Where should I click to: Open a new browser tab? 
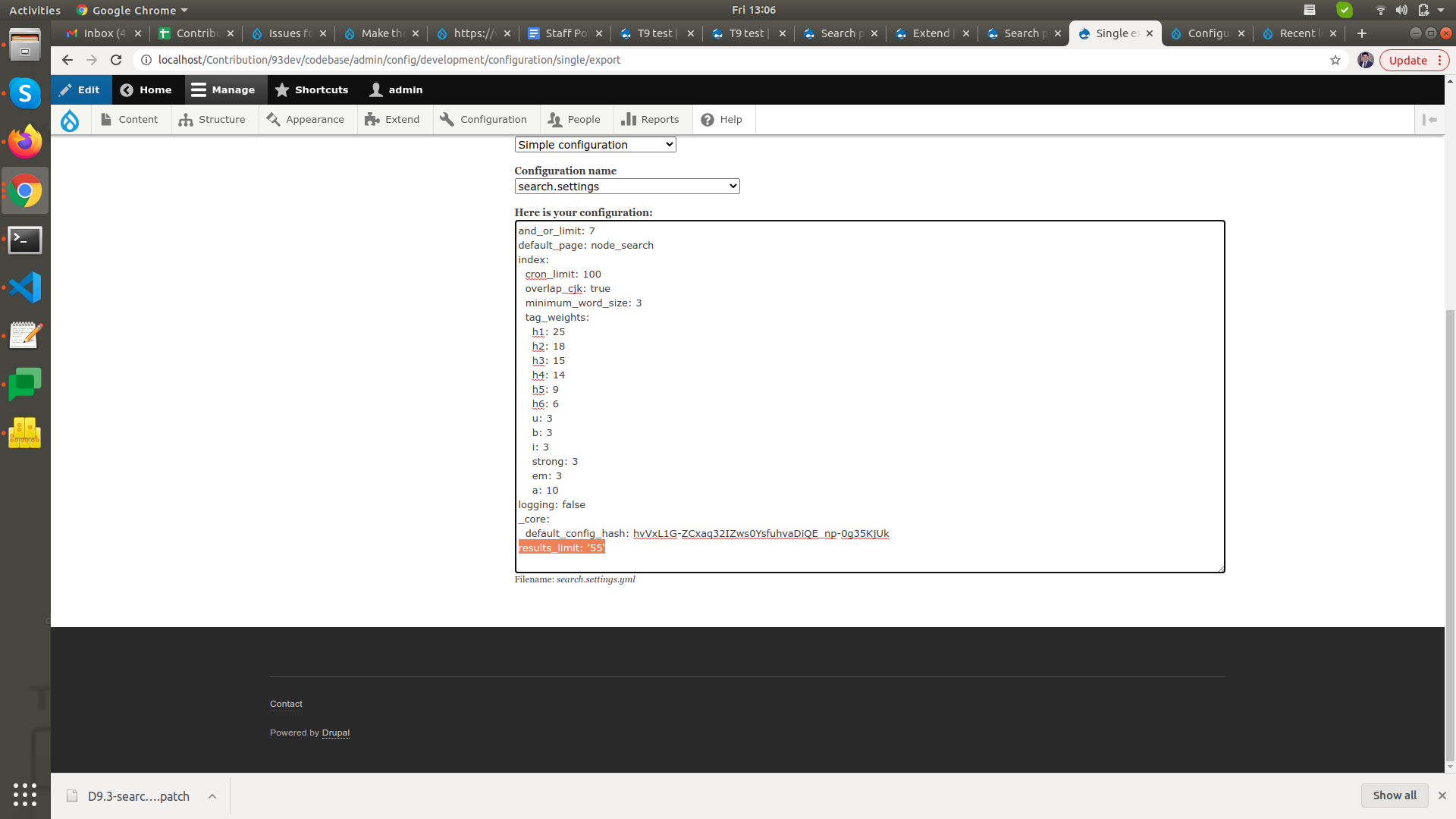(1362, 33)
